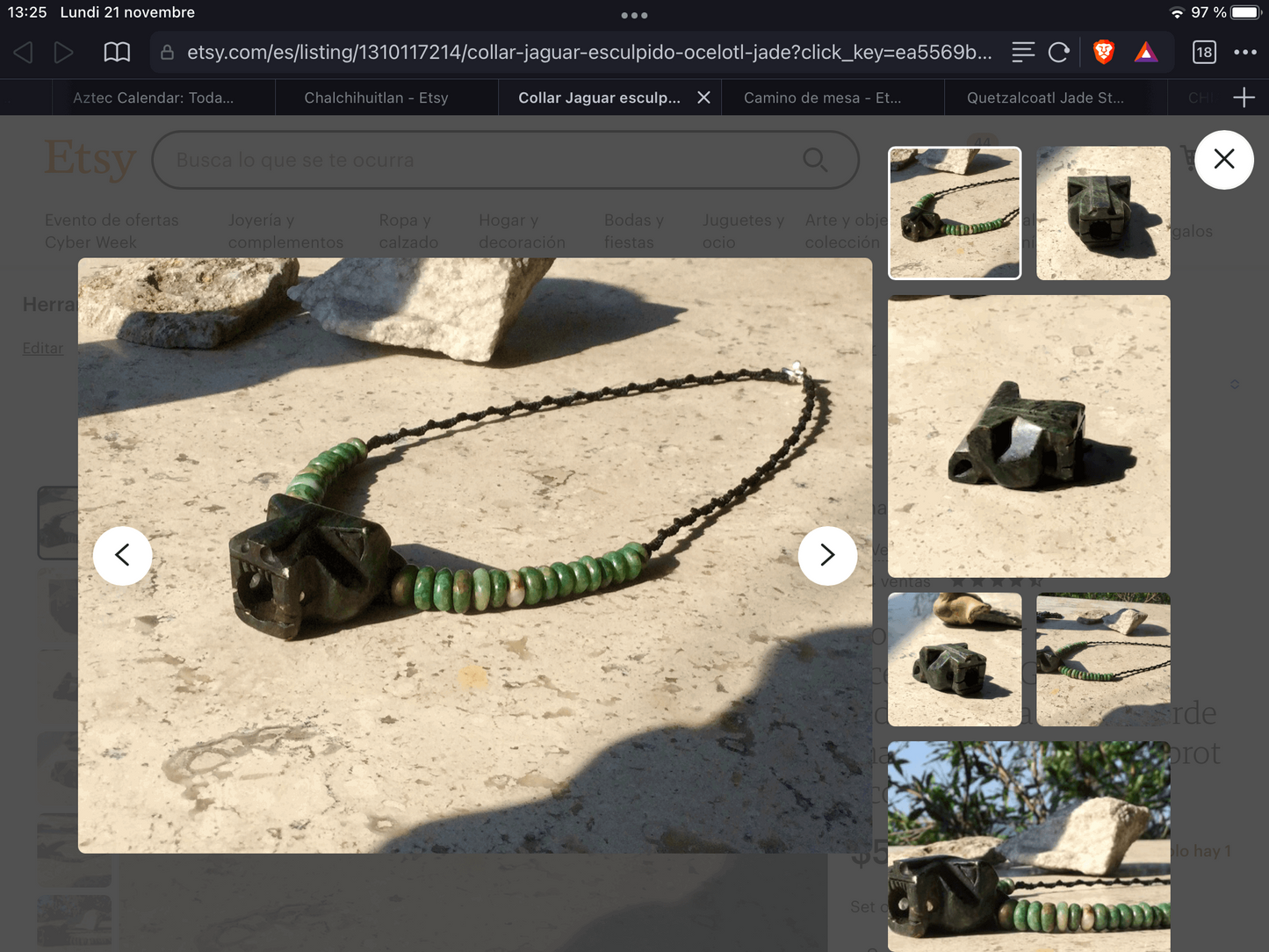Open the bookmarks book icon

(117, 53)
